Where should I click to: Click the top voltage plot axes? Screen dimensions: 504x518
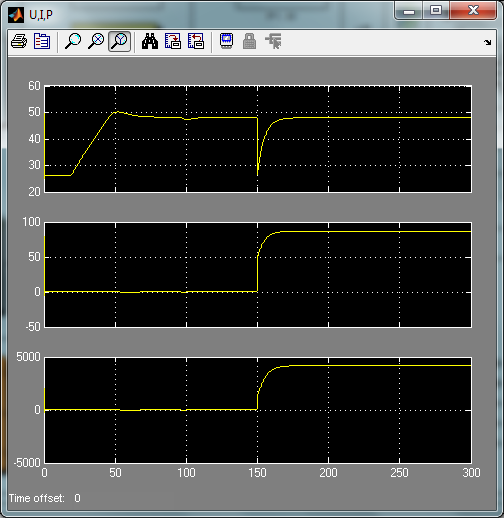point(258,139)
